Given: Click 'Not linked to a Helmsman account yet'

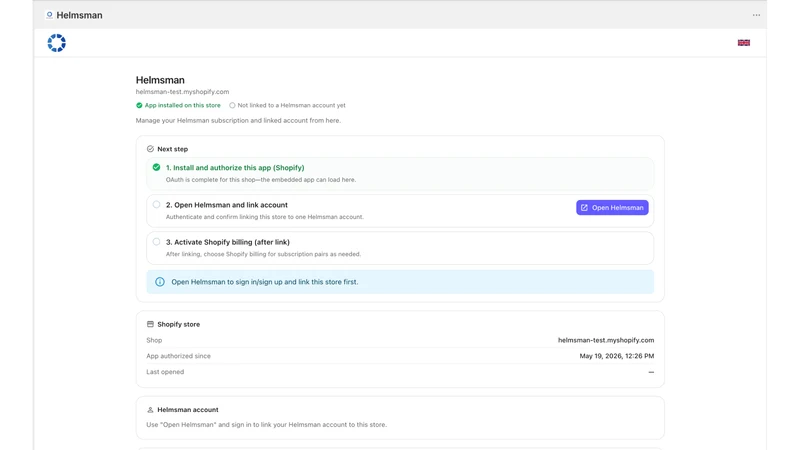Looking at the screenshot, I should click(291, 106).
